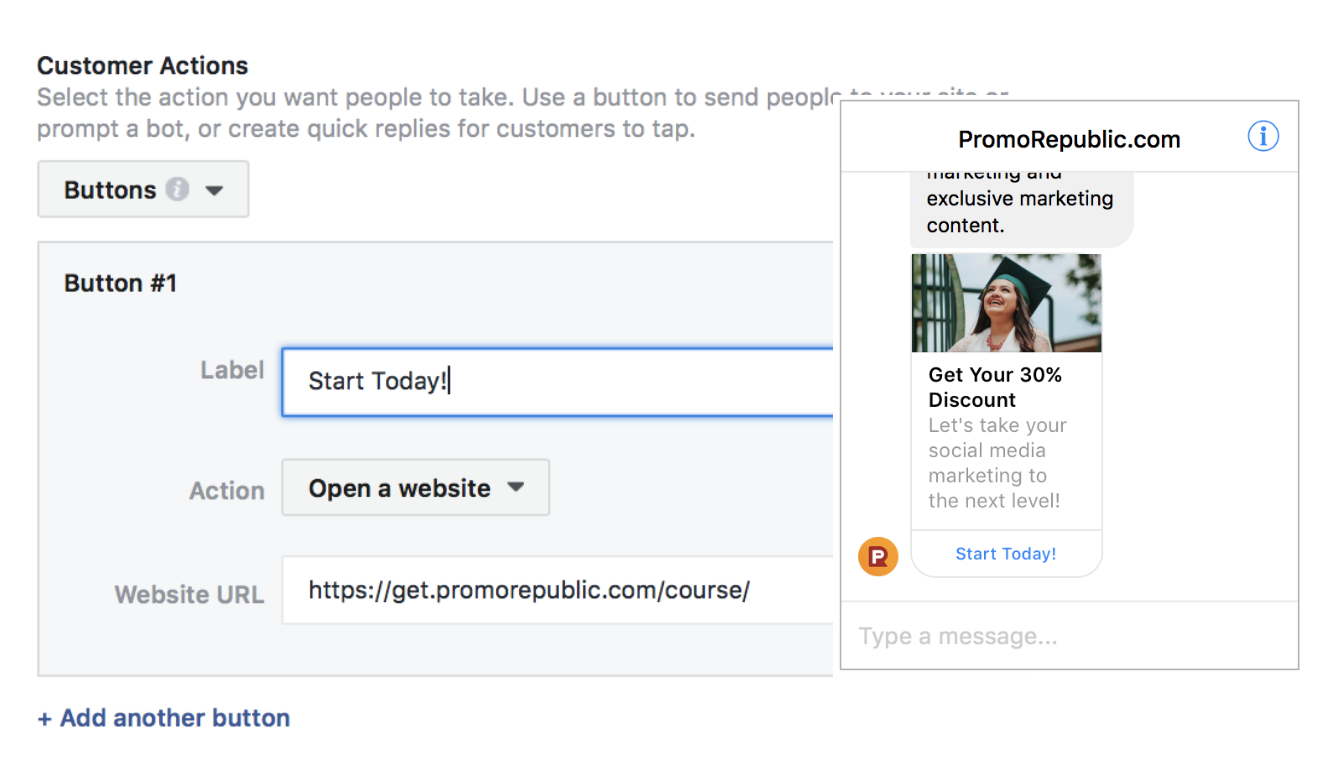Click the PromoRepublic.com preview title
Image resolution: width=1322 pixels, height=764 pixels.
coord(1069,139)
